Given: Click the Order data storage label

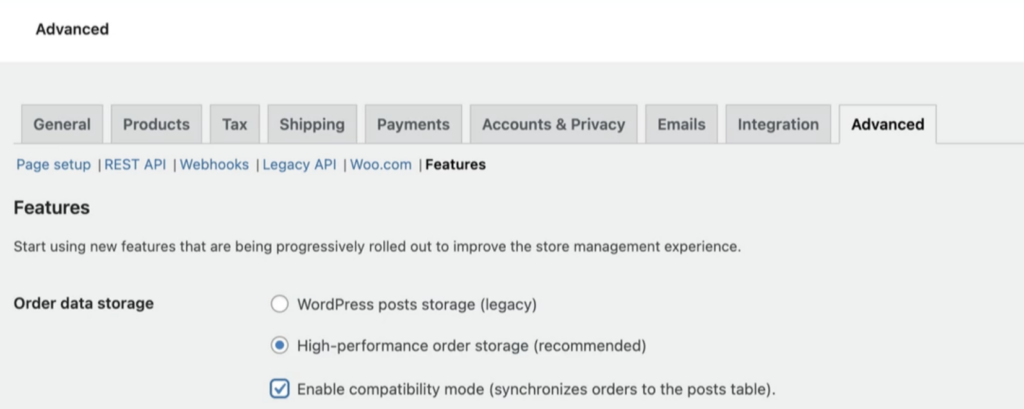Looking at the screenshot, I should (x=84, y=303).
